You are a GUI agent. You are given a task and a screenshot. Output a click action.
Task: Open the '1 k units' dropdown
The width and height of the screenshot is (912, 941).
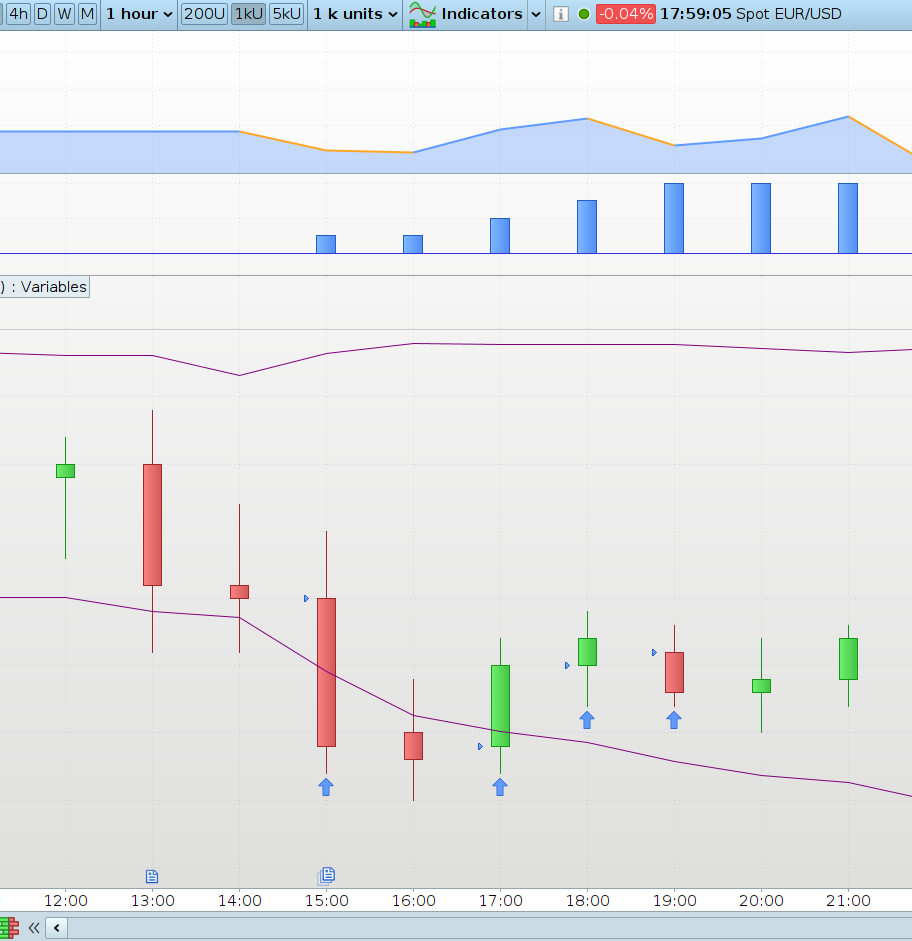pyautogui.click(x=355, y=13)
